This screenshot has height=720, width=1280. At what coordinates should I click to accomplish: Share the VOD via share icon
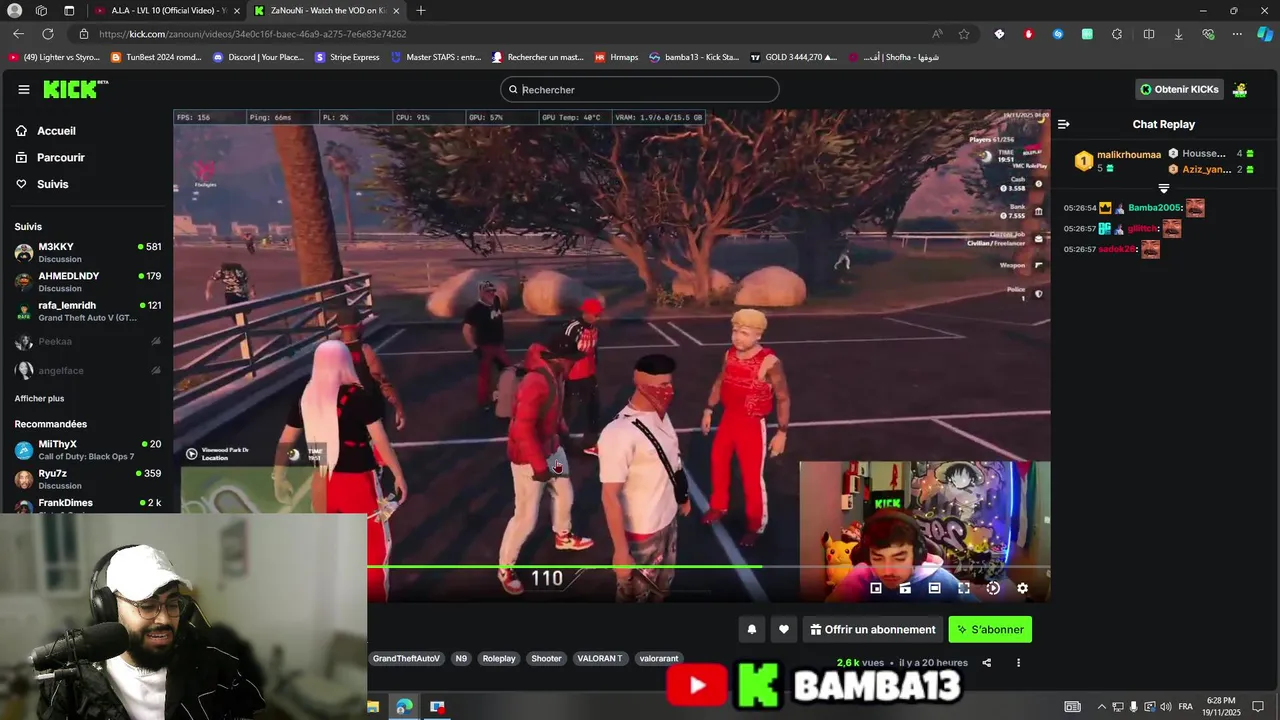click(x=987, y=662)
